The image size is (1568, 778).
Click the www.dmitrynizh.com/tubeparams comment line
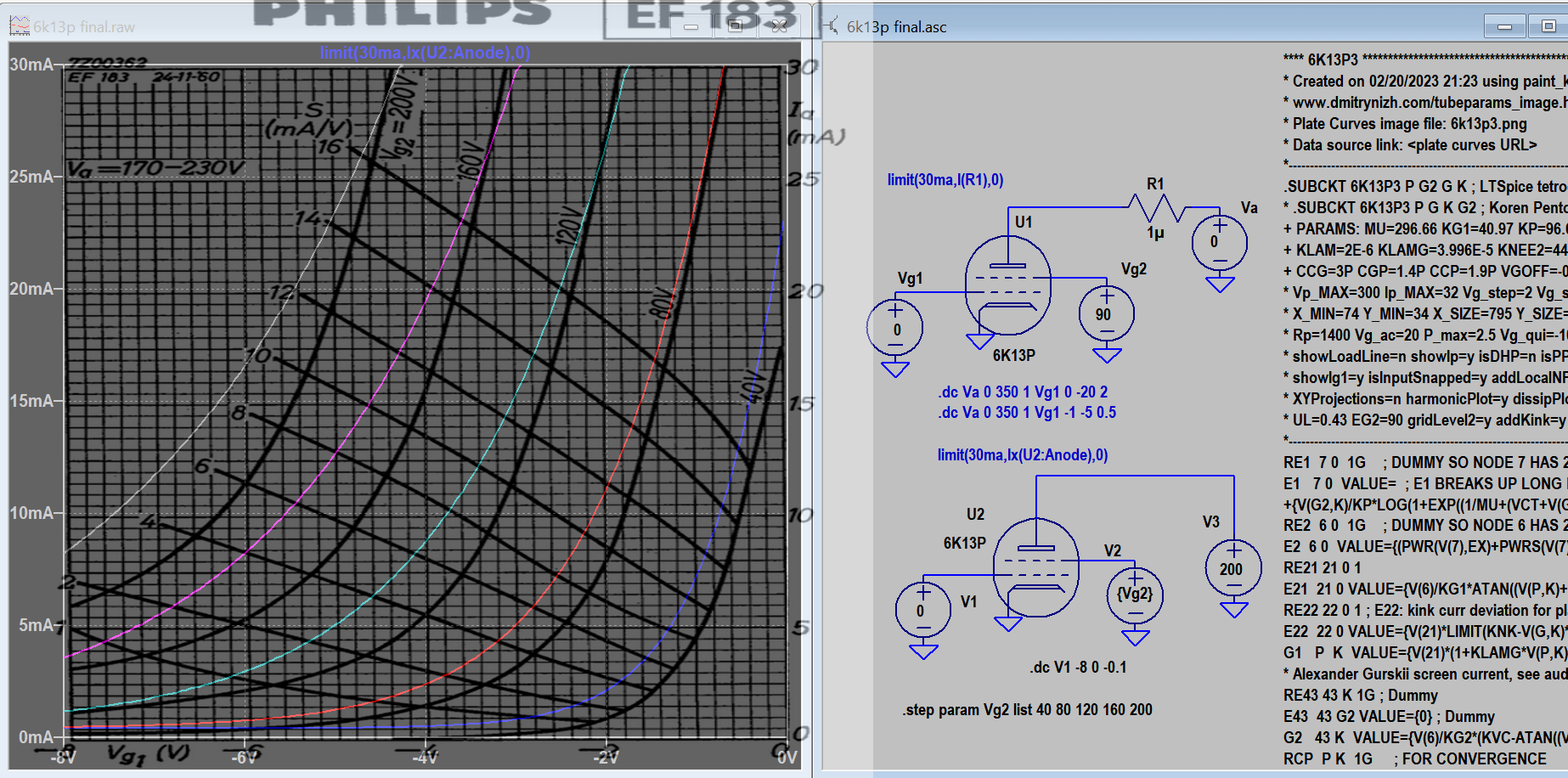click(1425, 103)
